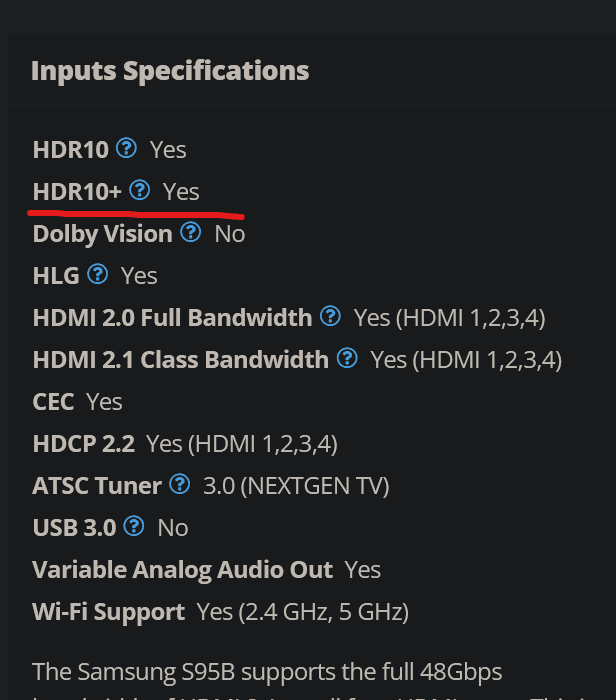Open the HDR10+ help tooltip icon
The image size is (616, 700).
click(x=140, y=190)
